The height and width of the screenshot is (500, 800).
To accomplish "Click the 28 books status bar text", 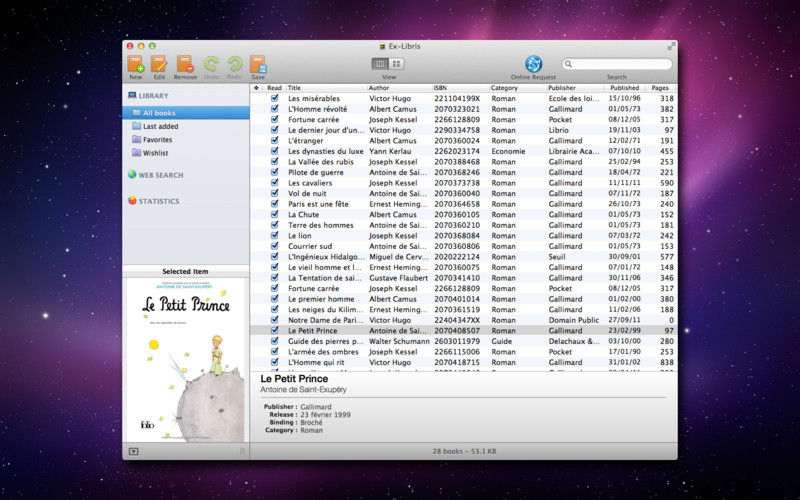I will tap(464, 451).
